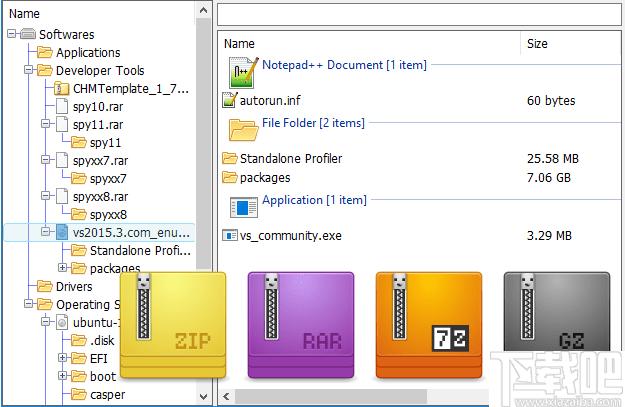
Task: Click Application [1 item] group header
Action: click(x=314, y=200)
